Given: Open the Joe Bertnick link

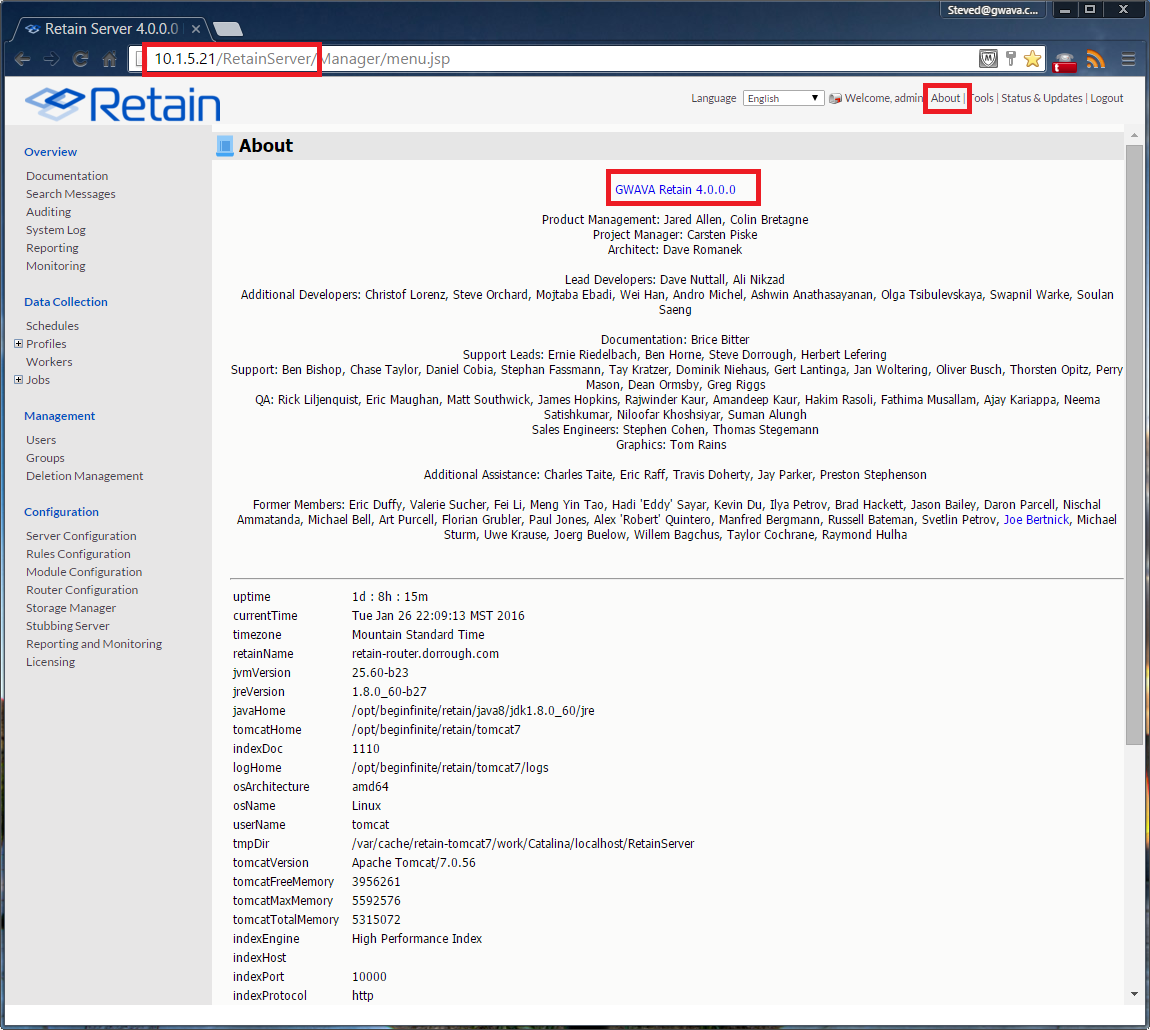Looking at the screenshot, I should click(x=1036, y=519).
